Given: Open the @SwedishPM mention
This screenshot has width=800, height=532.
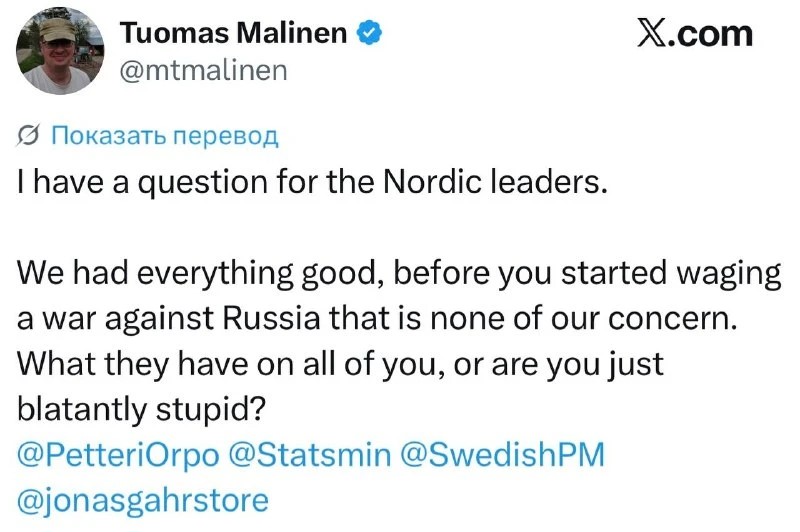Looking at the screenshot, I should 503,454.
